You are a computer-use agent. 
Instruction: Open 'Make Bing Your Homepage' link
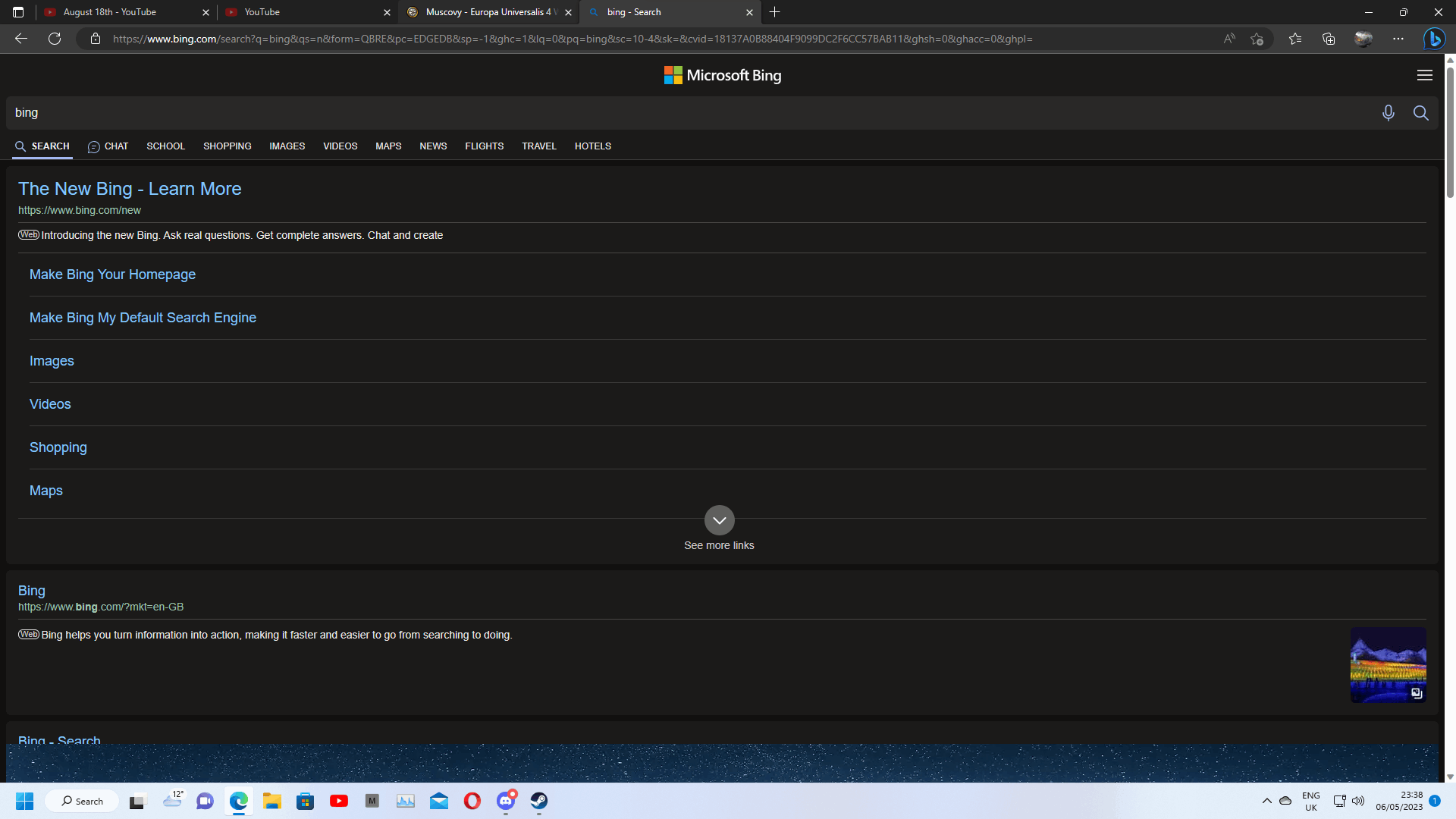112,274
